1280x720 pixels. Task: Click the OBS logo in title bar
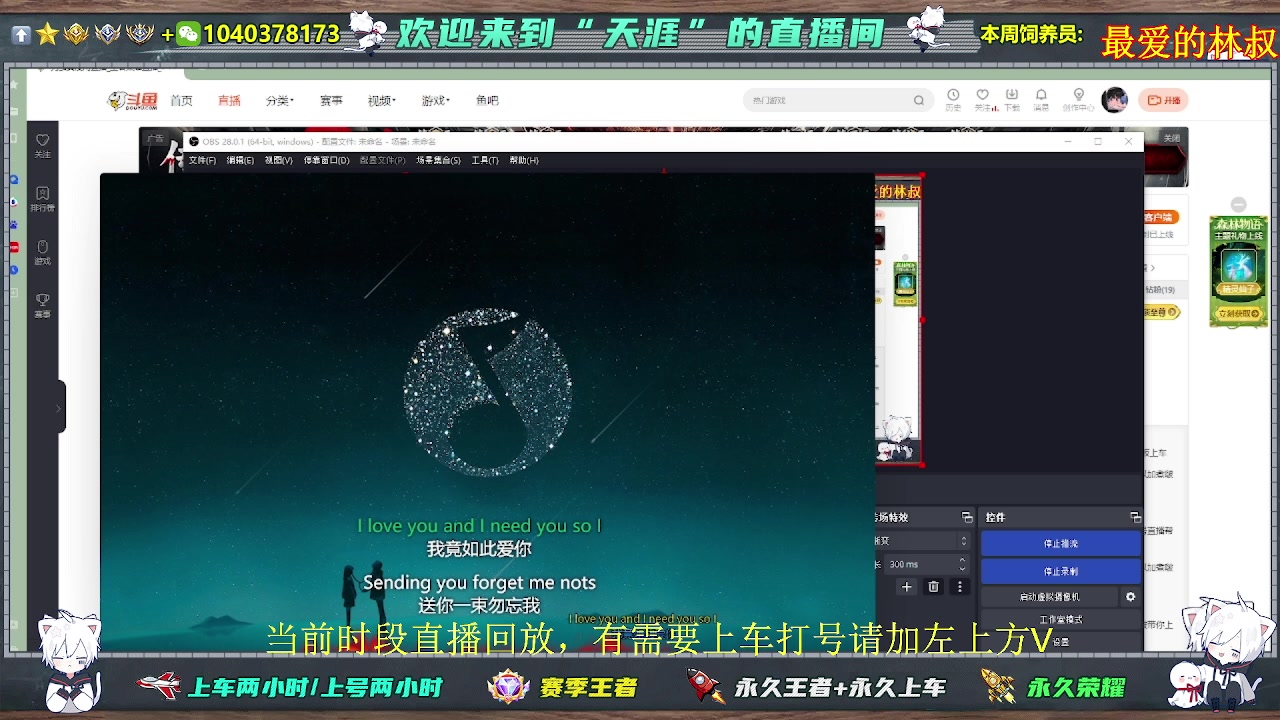pyautogui.click(x=194, y=142)
